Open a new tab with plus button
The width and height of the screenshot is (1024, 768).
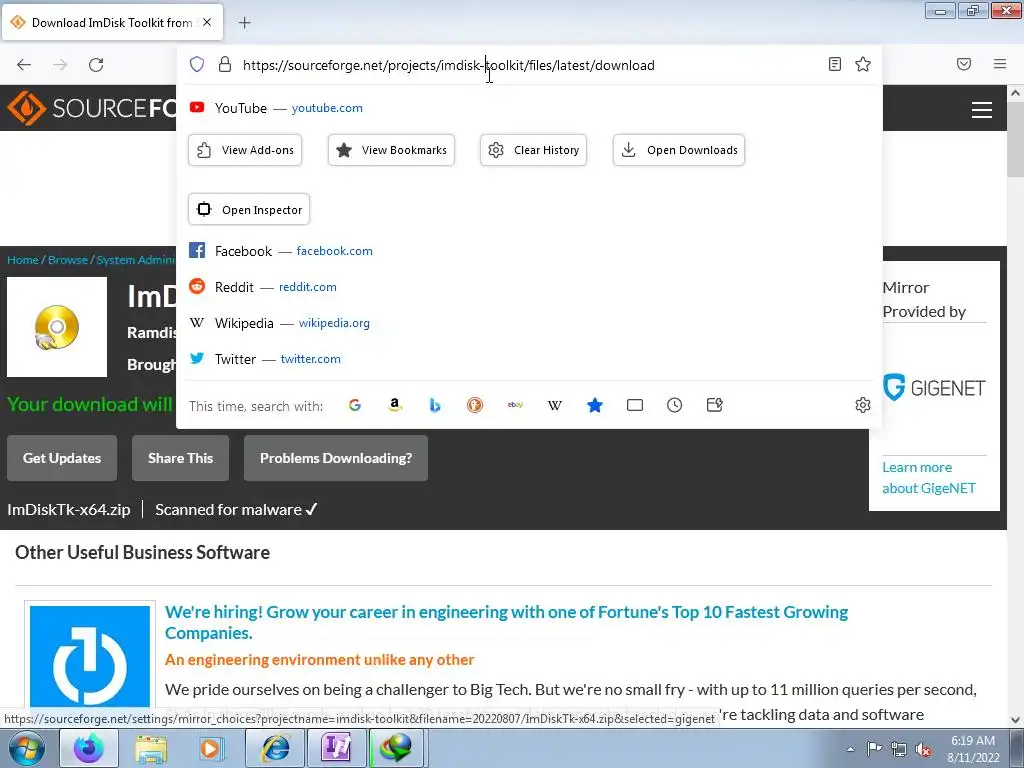[x=244, y=23]
